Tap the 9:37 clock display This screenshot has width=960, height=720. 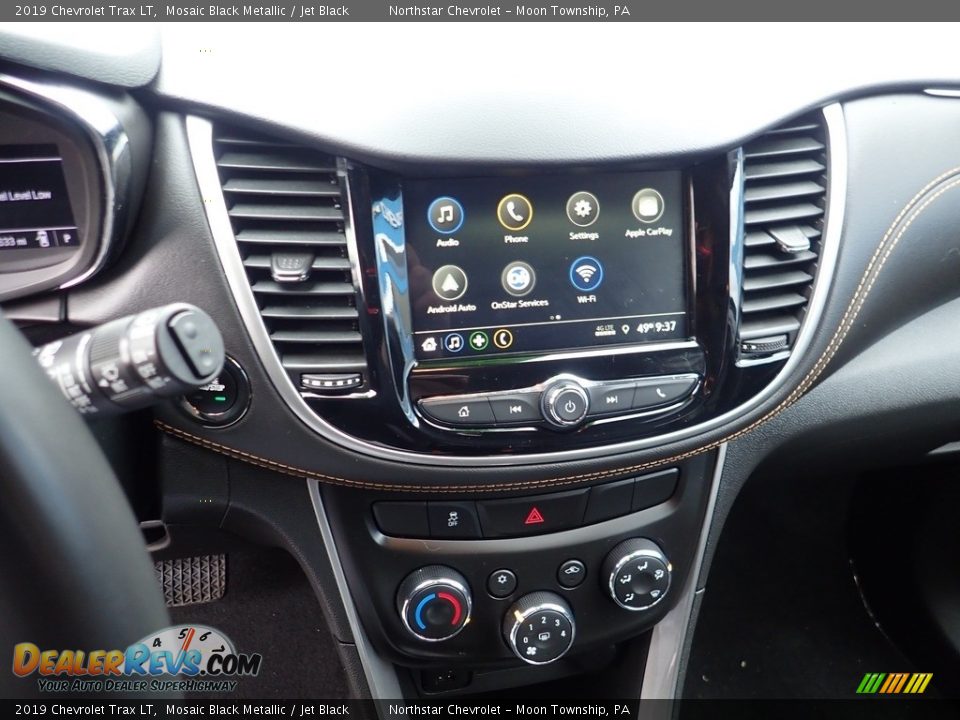pos(666,327)
